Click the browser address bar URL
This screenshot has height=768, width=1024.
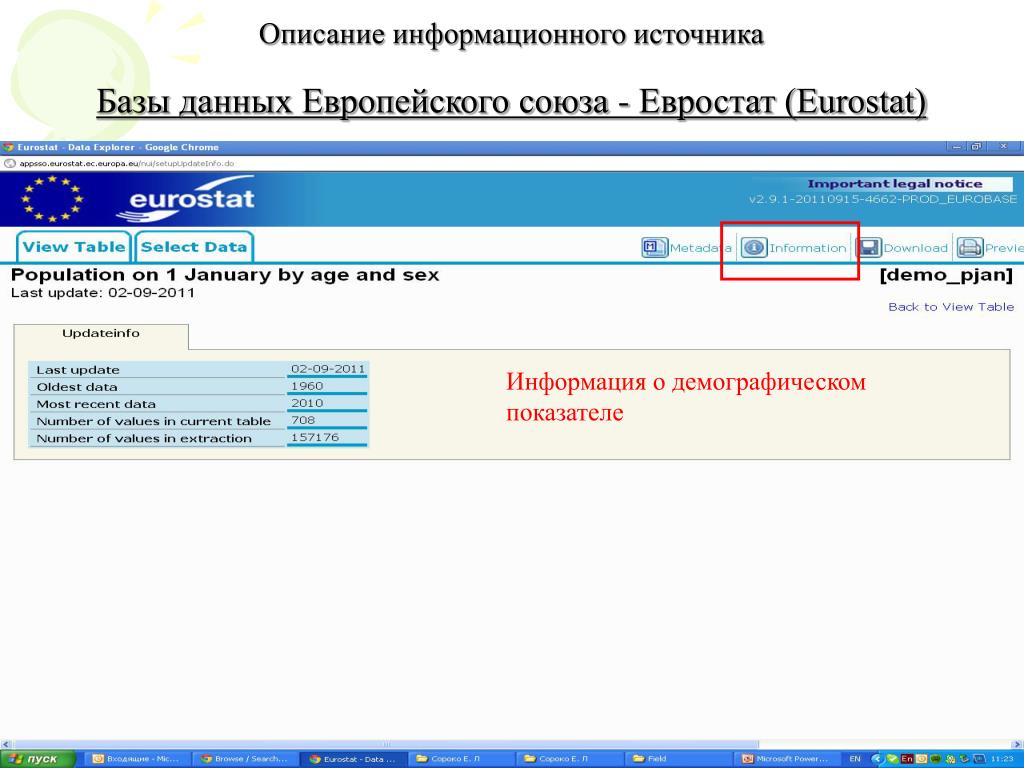pos(126,164)
